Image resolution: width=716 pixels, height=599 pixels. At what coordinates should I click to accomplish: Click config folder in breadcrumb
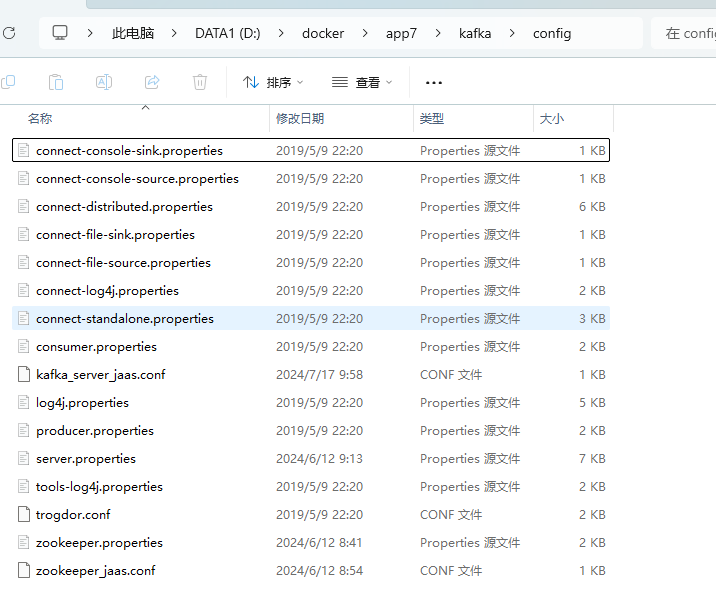point(552,33)
